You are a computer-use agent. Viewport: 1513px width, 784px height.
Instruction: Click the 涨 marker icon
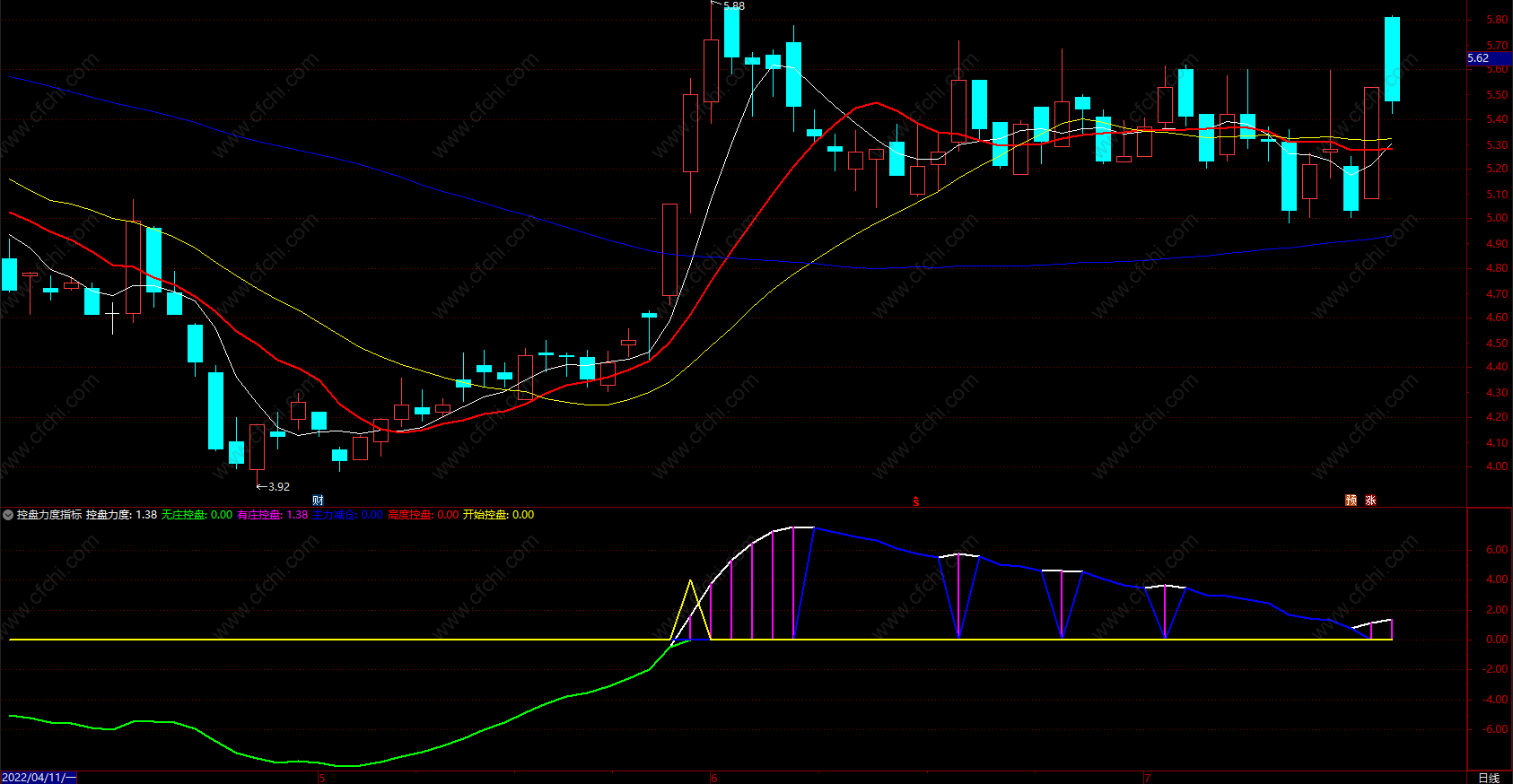tap(1370, 501)
